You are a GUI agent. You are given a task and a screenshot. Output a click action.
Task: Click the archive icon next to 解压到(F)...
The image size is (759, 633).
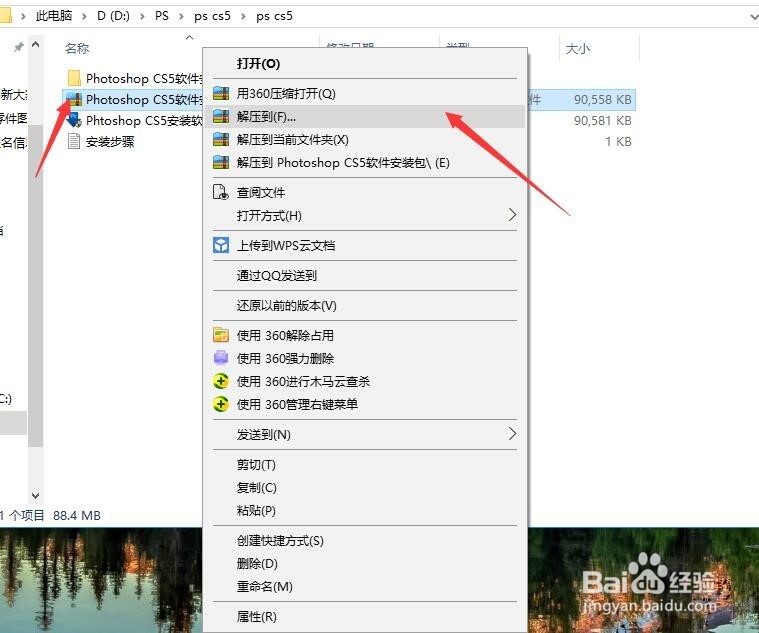coord(221,117)
